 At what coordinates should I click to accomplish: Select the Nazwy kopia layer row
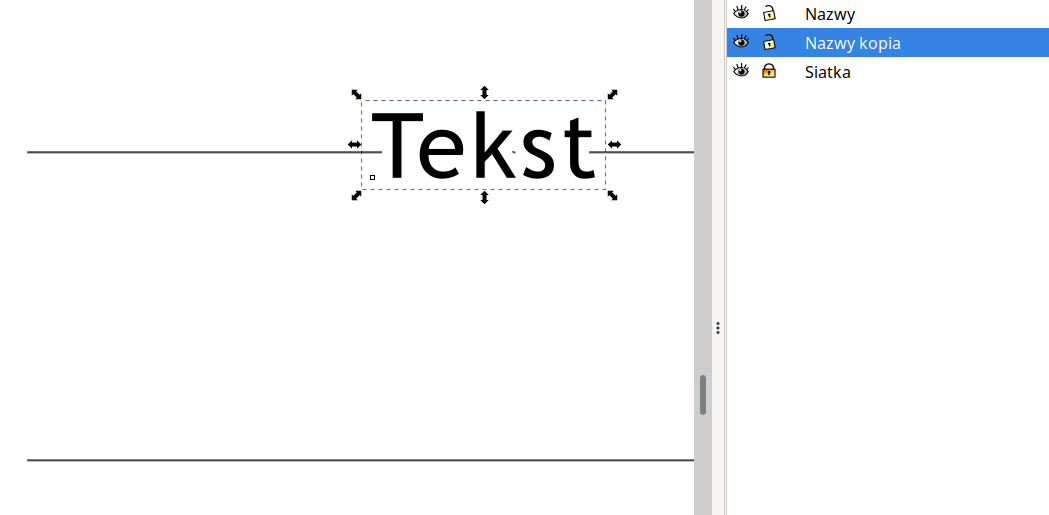coord(853,43)
